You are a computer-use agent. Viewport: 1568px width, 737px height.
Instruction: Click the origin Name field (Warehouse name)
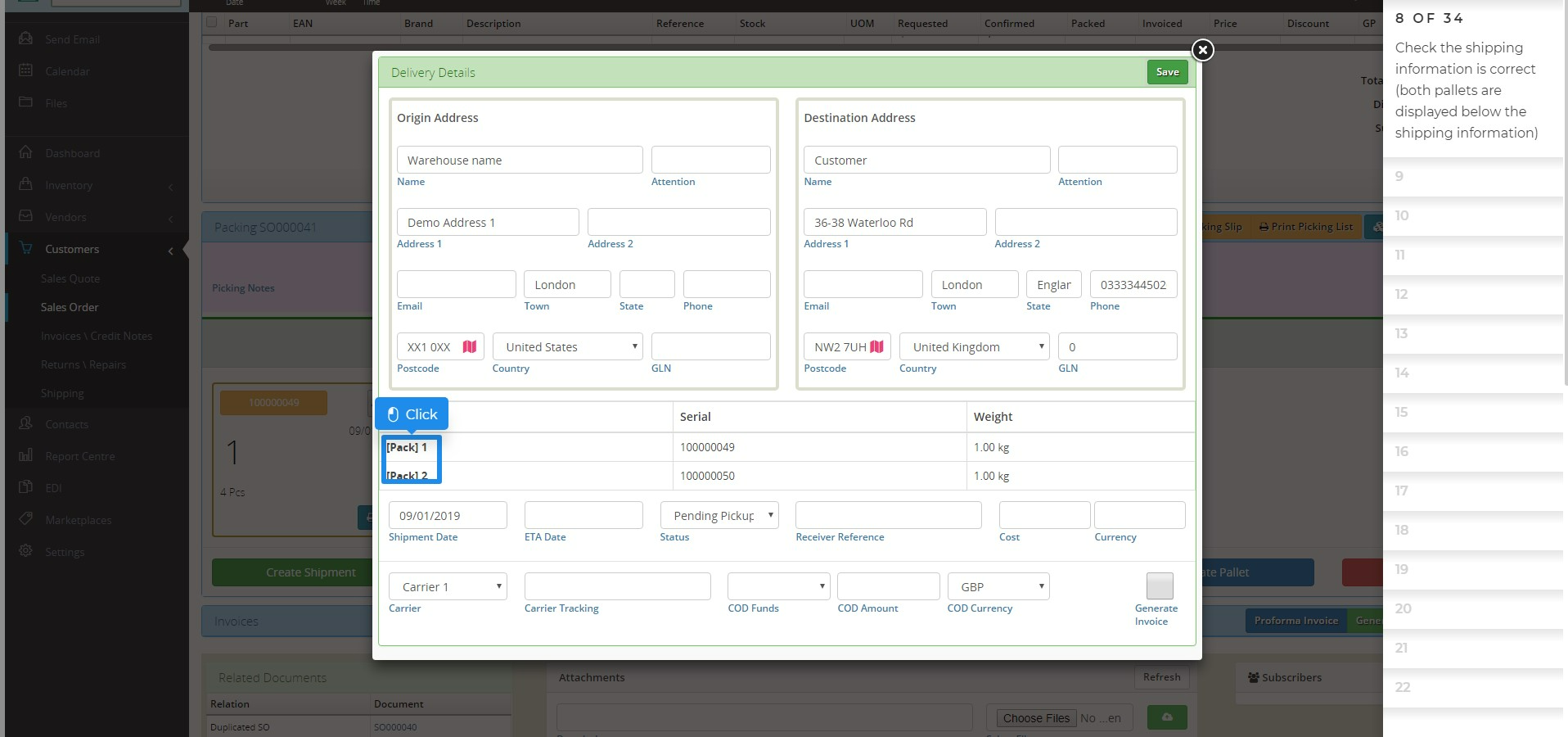(520, 160)
